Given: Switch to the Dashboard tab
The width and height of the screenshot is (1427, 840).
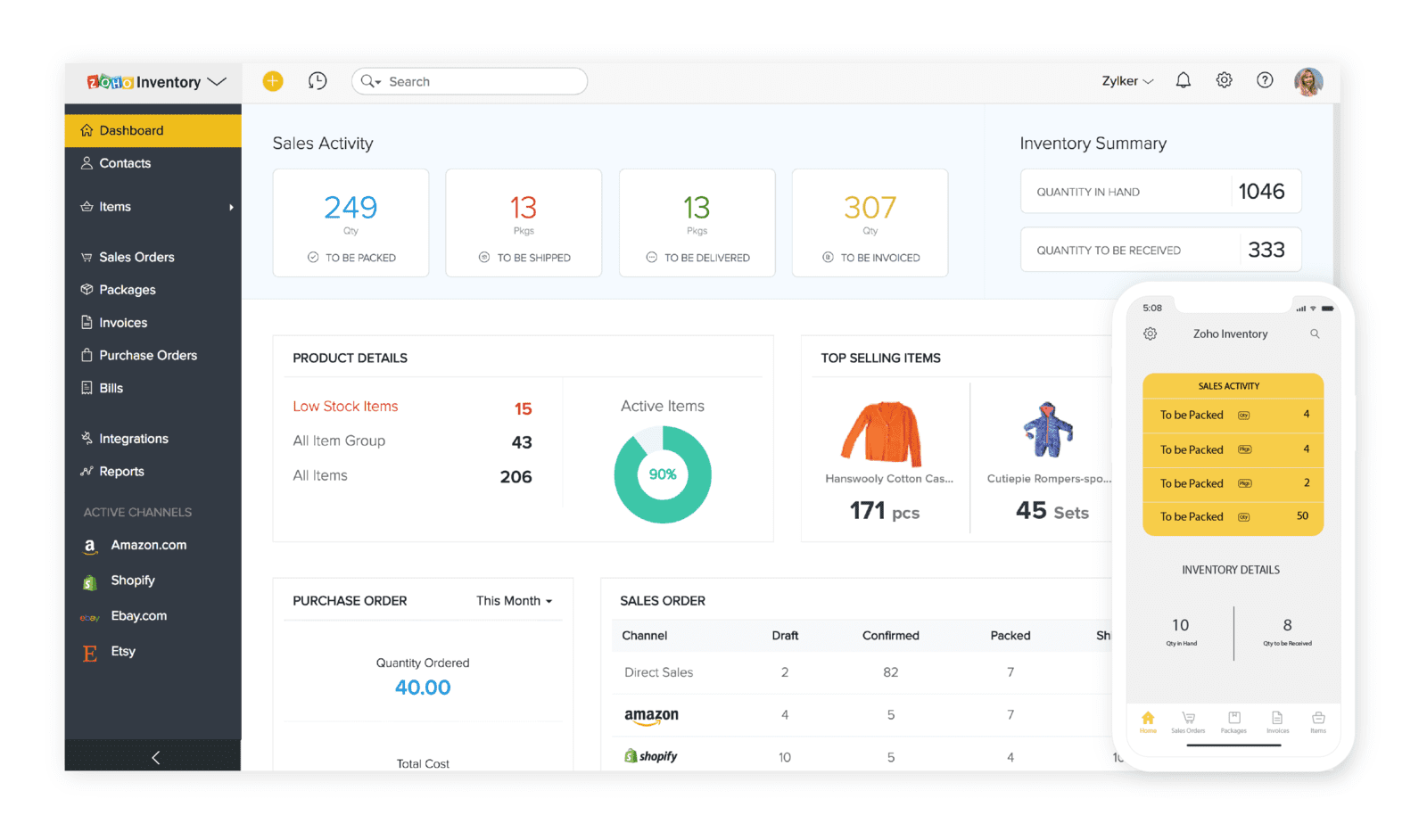Looking at the screenshot, I should pyautogui.click(x=130, y=130).
